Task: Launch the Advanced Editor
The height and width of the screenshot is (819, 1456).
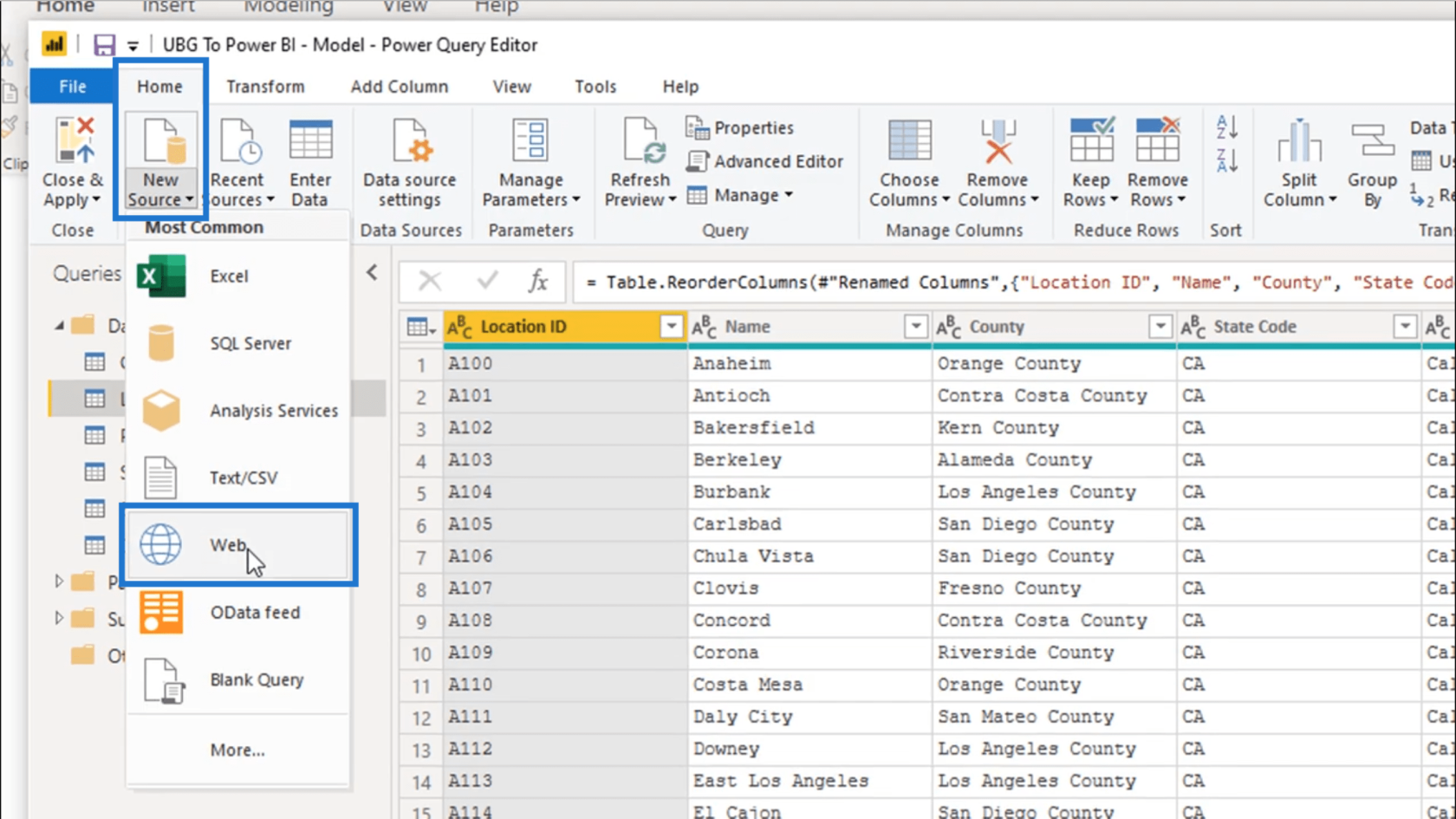Action: pos(765,161)
